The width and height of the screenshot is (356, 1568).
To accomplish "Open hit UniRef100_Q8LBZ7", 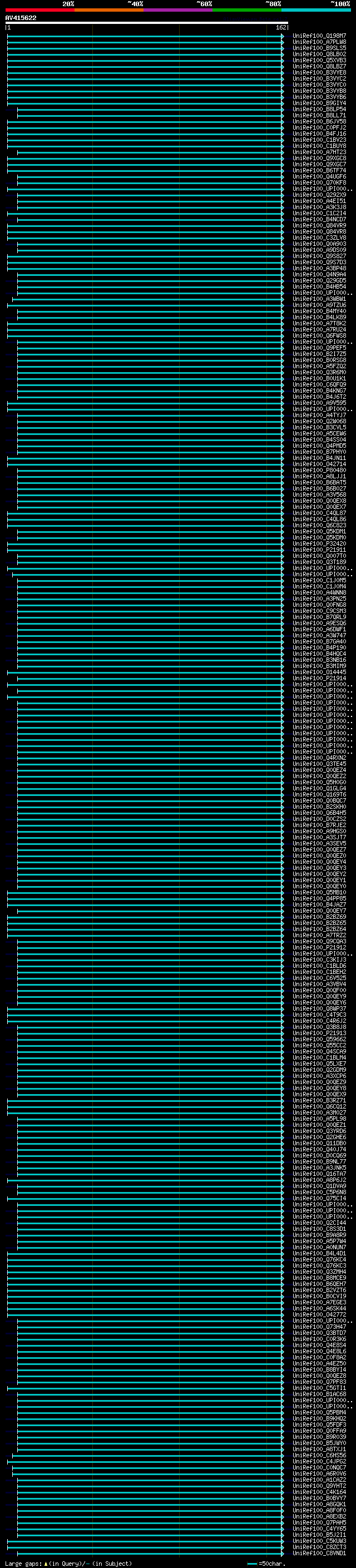I will [x=319, y=66].
